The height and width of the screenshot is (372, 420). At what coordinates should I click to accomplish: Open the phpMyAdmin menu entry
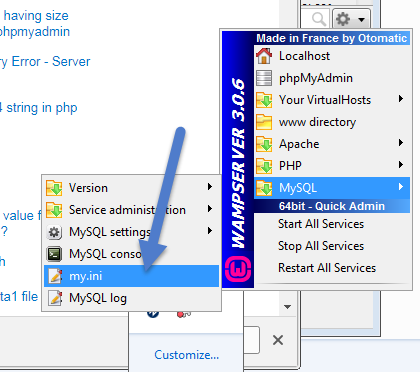[x=332, y=78]
